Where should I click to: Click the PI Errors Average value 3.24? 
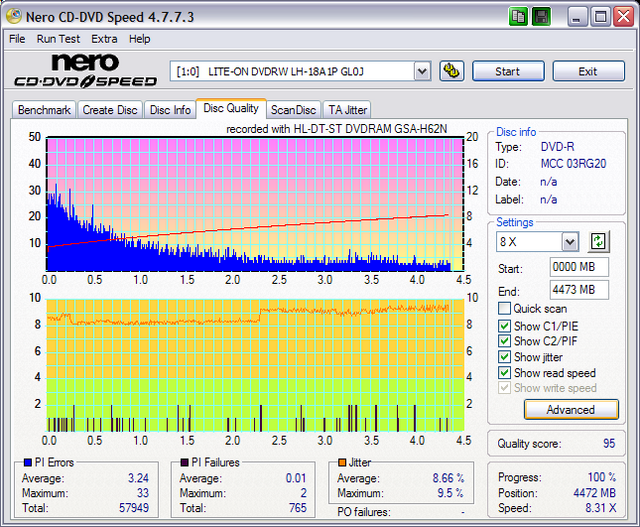tap(138, 478)
